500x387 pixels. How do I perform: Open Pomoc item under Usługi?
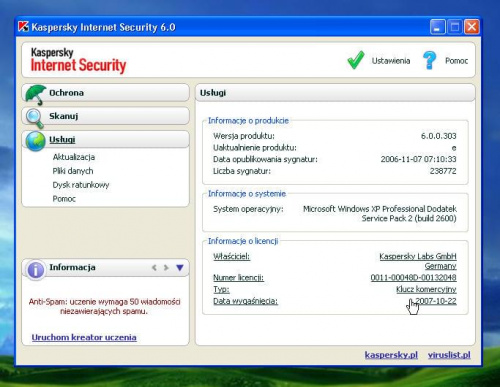coord(64,199)
